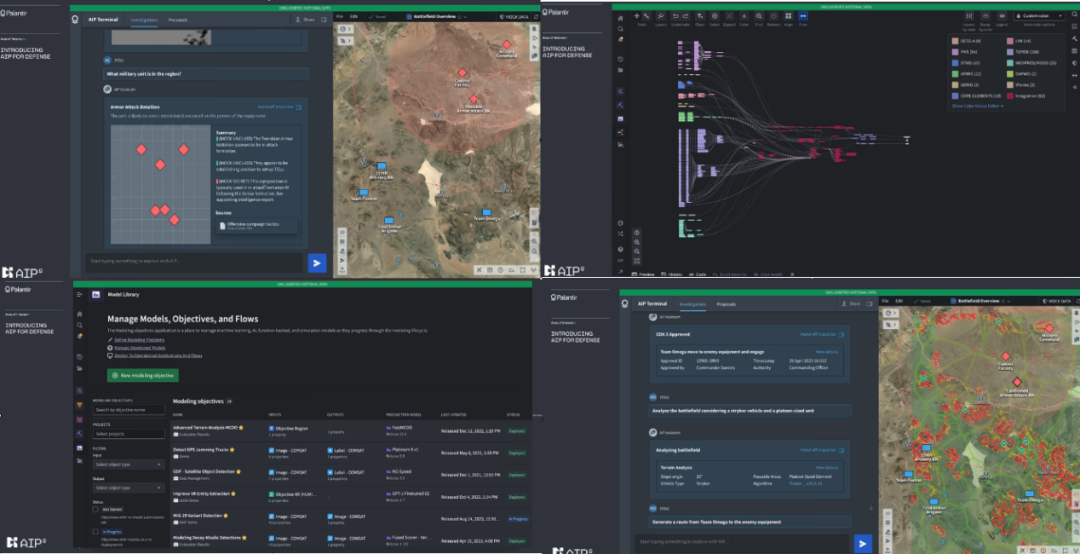The image size is (1080, 554).
Task: Switch to the Proposals tab
Action: pyautogui.click(x=177, y=19)
